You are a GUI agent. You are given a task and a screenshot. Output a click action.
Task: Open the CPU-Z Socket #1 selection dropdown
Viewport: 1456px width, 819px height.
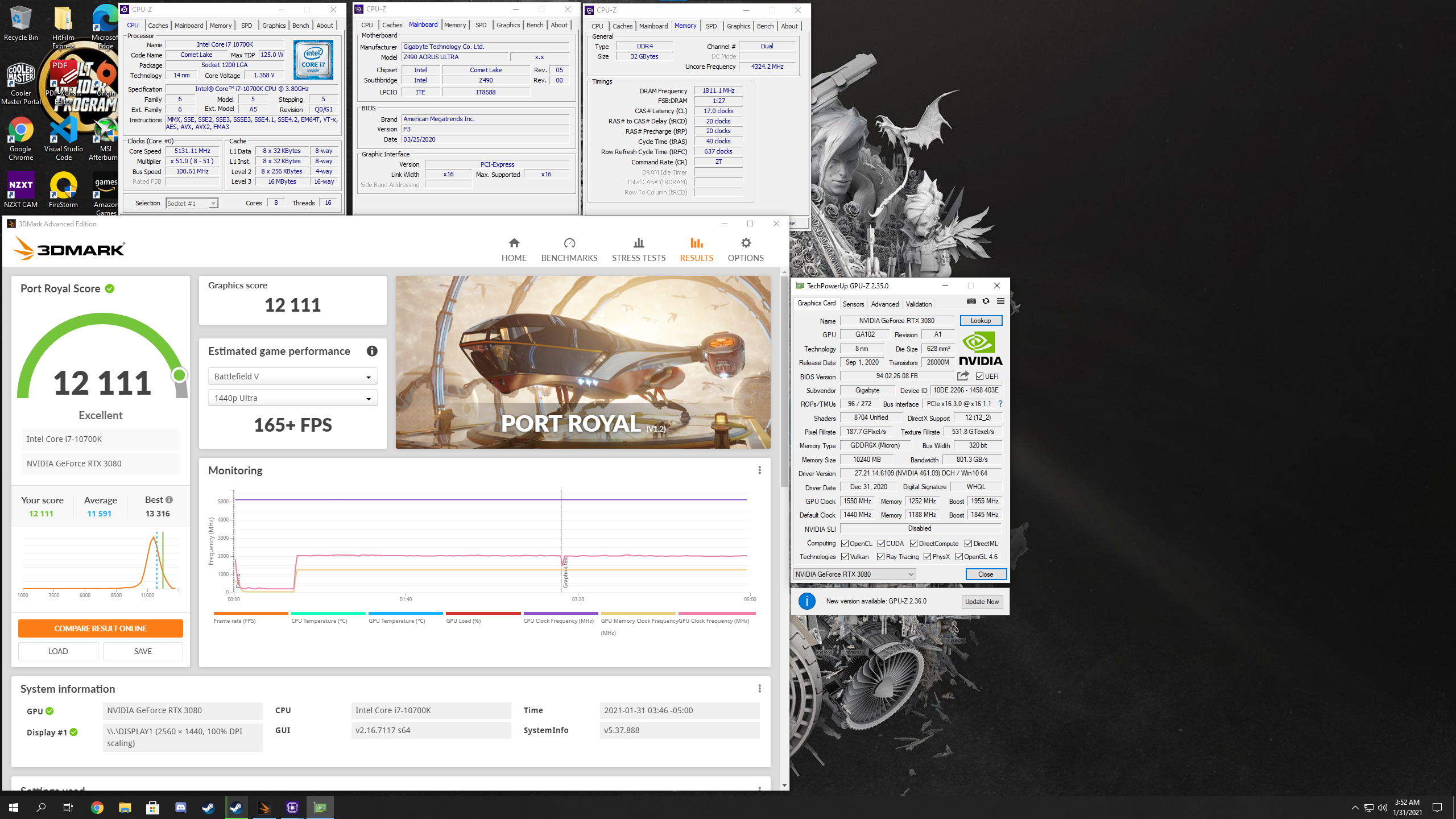point(192,203)
